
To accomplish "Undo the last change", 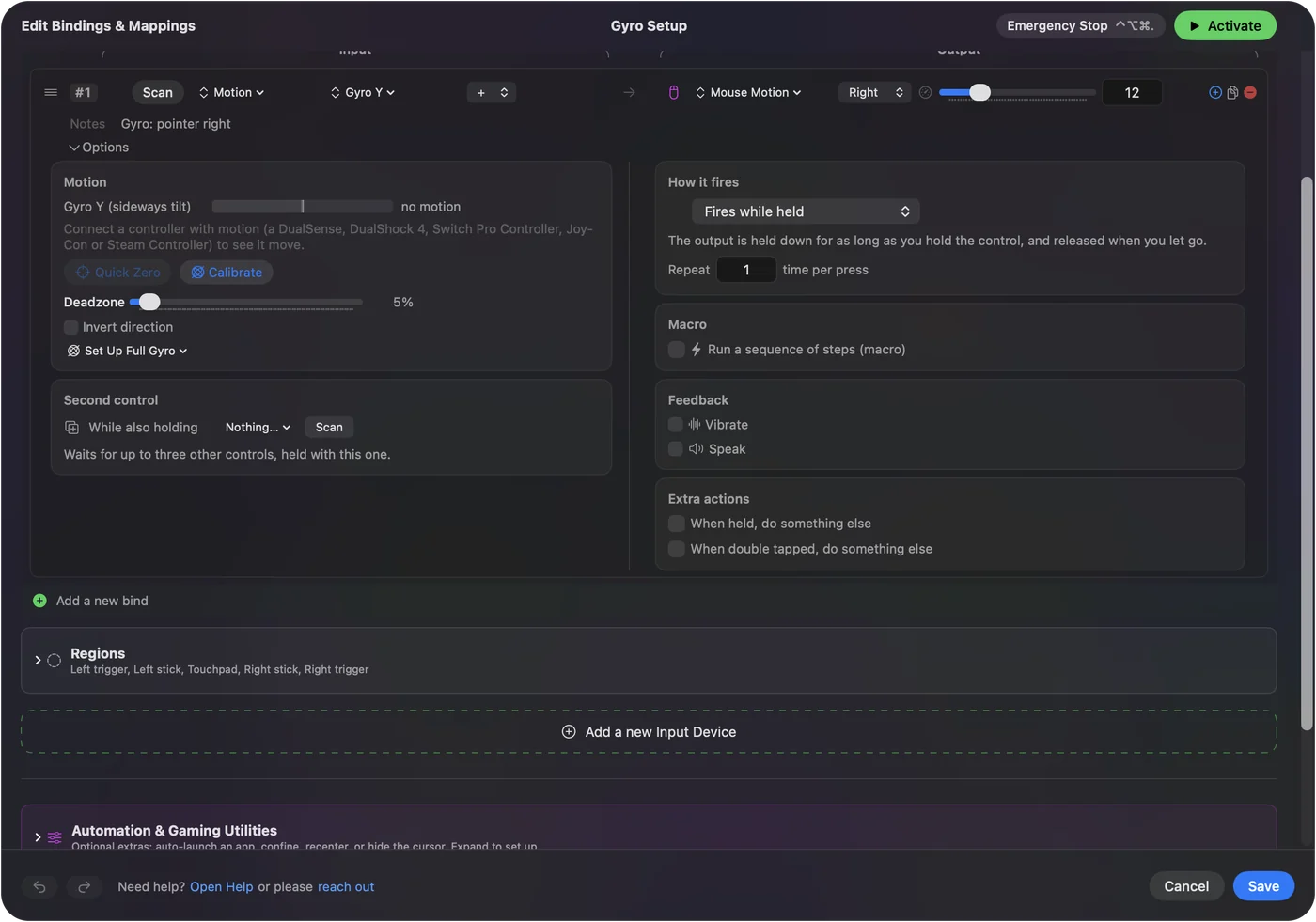I will 39,886.
